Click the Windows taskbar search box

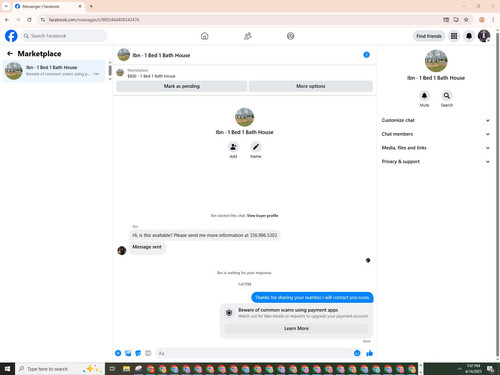click(60, 369)
